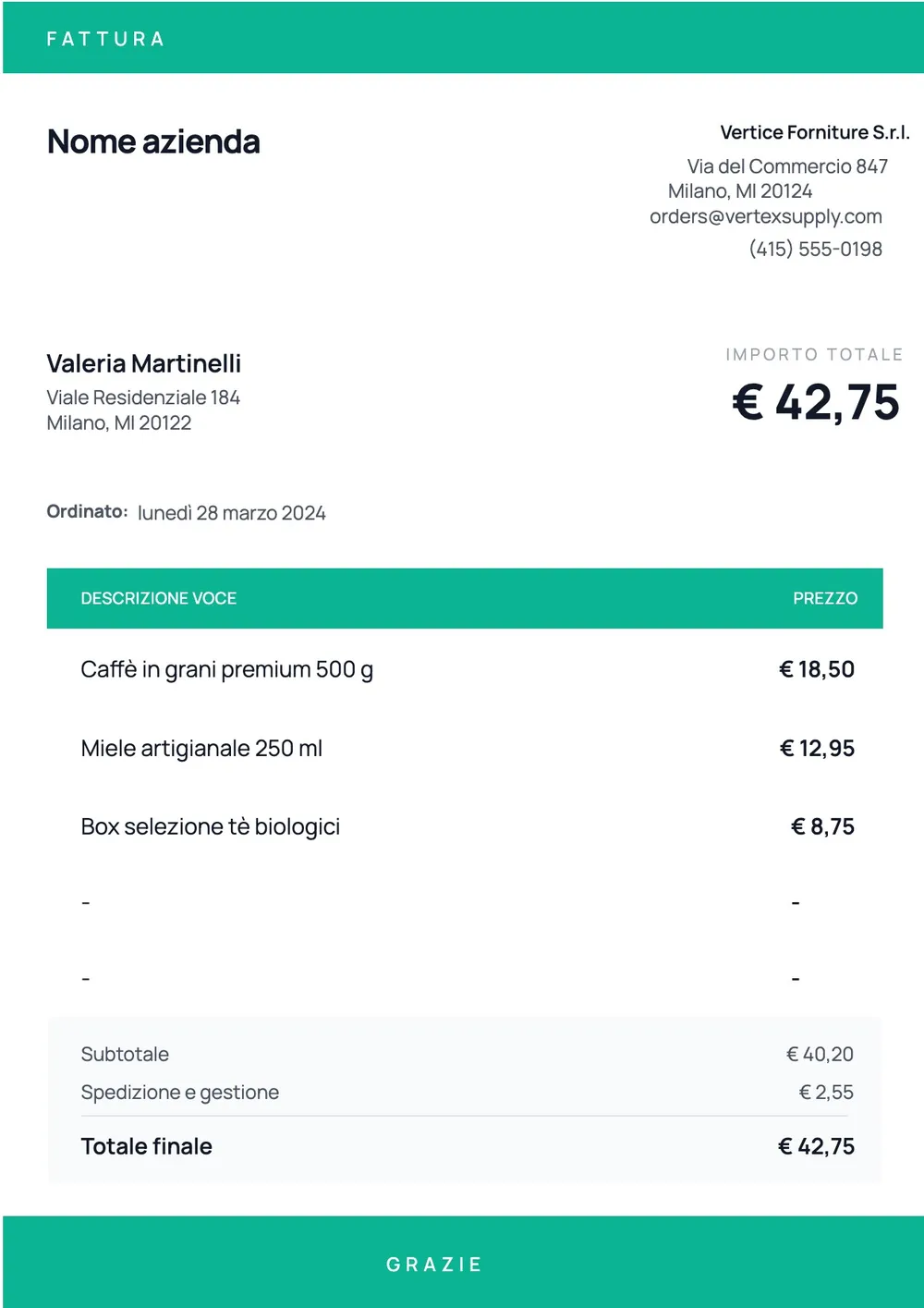Click the phone number (415) 555-0198
Viewport: 924px width, 1308px height.
(x=816, y=249)
